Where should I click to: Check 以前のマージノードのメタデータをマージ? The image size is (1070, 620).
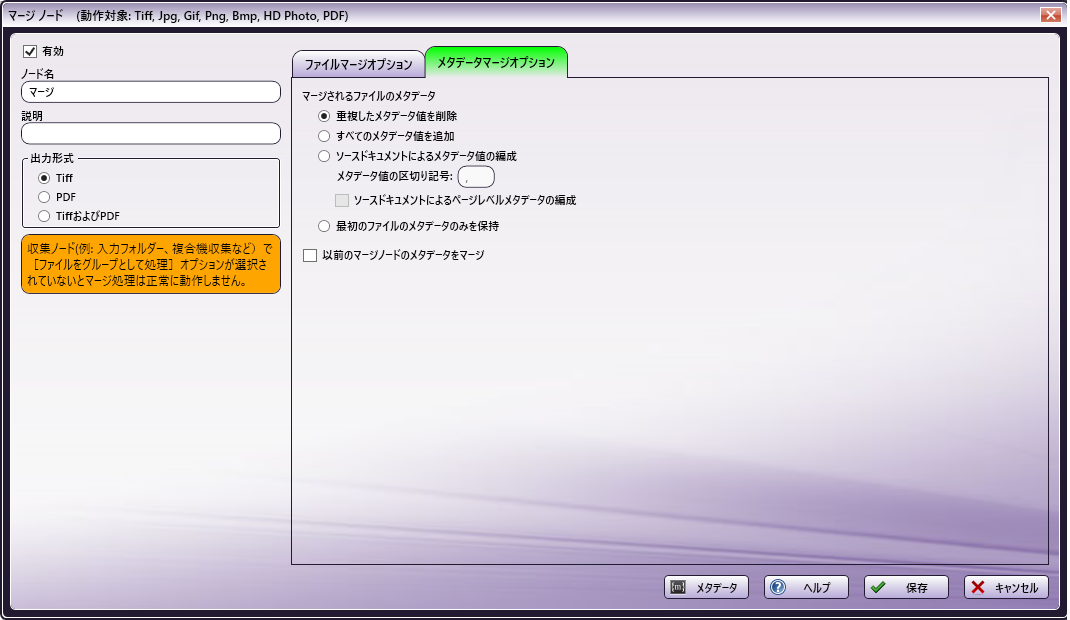click(310, 255)
